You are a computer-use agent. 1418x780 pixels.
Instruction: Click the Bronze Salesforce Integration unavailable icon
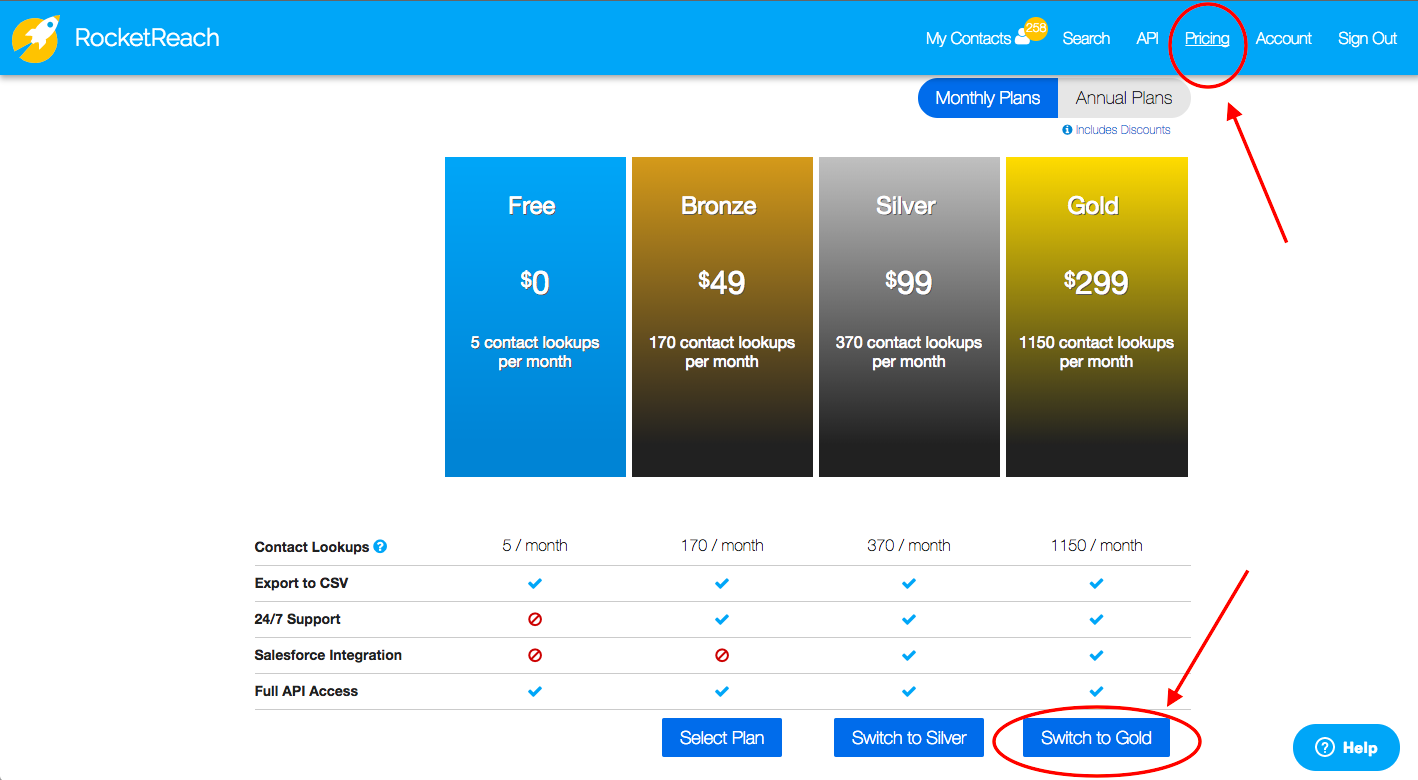pos(722,656)
